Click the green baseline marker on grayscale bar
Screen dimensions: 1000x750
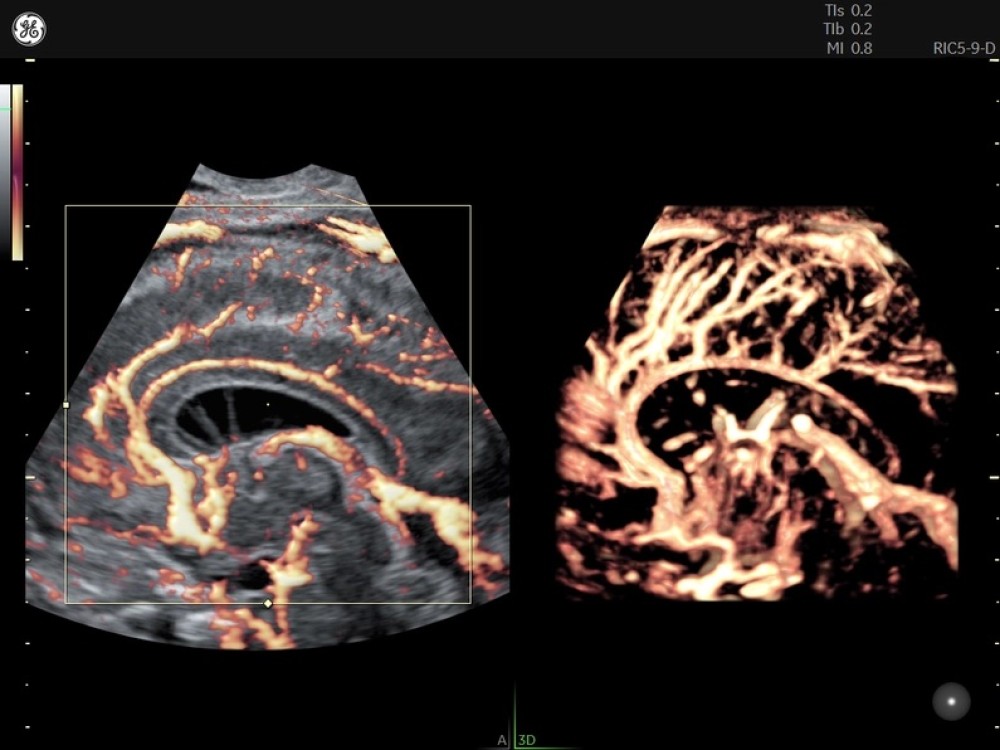pyautogui.click(x=5, y=108)
